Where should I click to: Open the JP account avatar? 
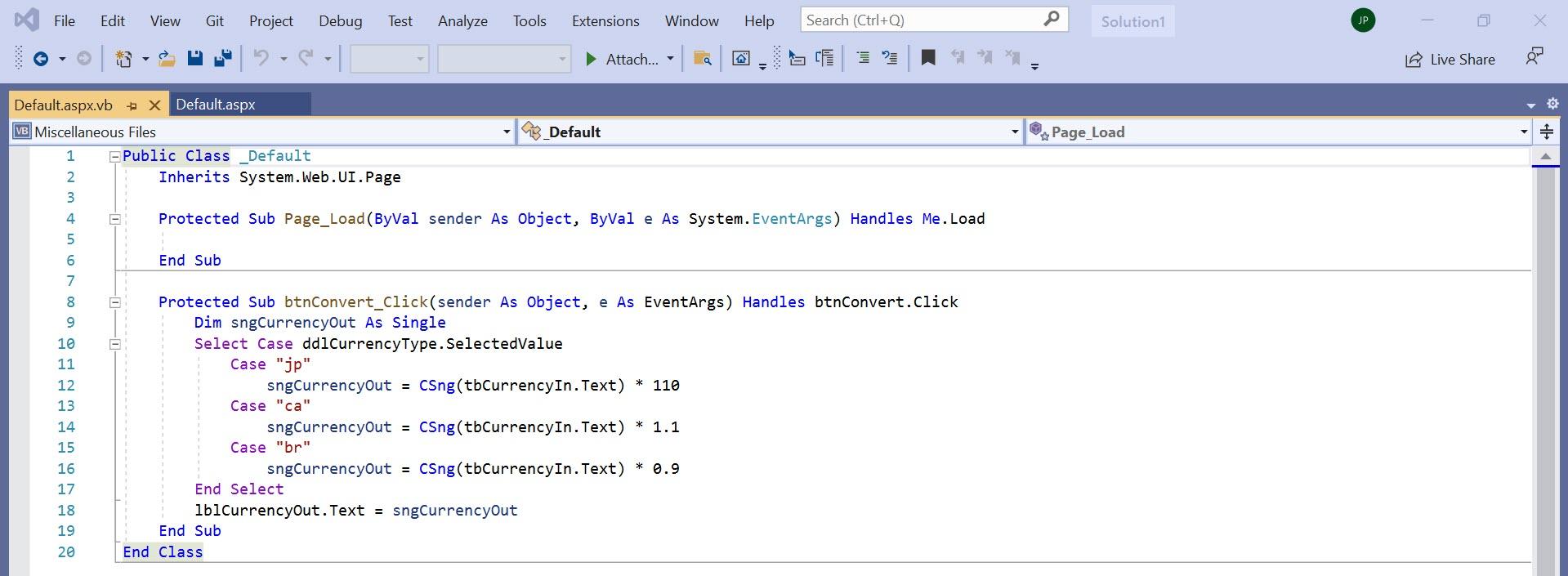(x=1363, y=20)
